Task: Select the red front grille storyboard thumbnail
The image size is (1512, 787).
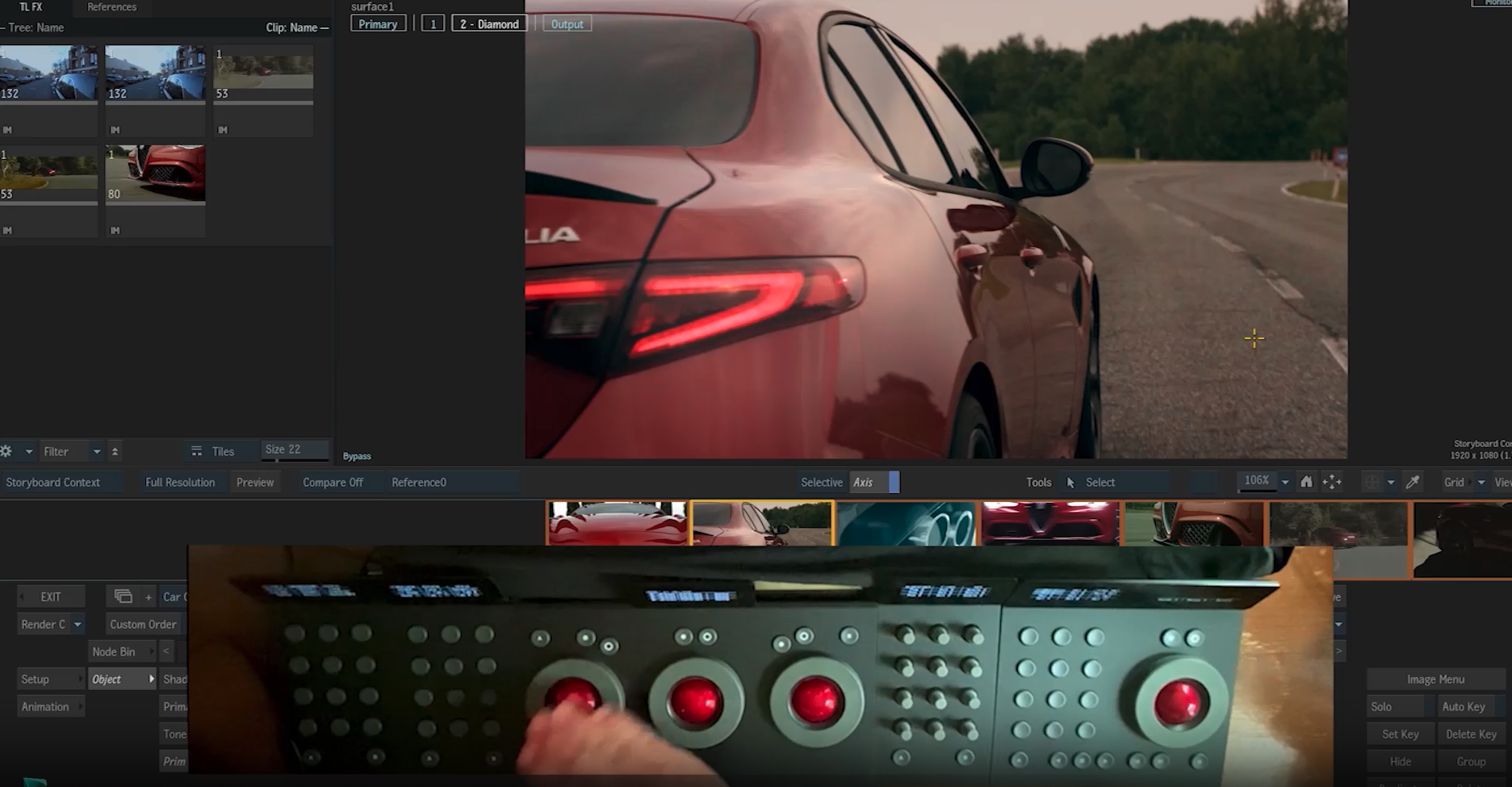Action: 1049,522
